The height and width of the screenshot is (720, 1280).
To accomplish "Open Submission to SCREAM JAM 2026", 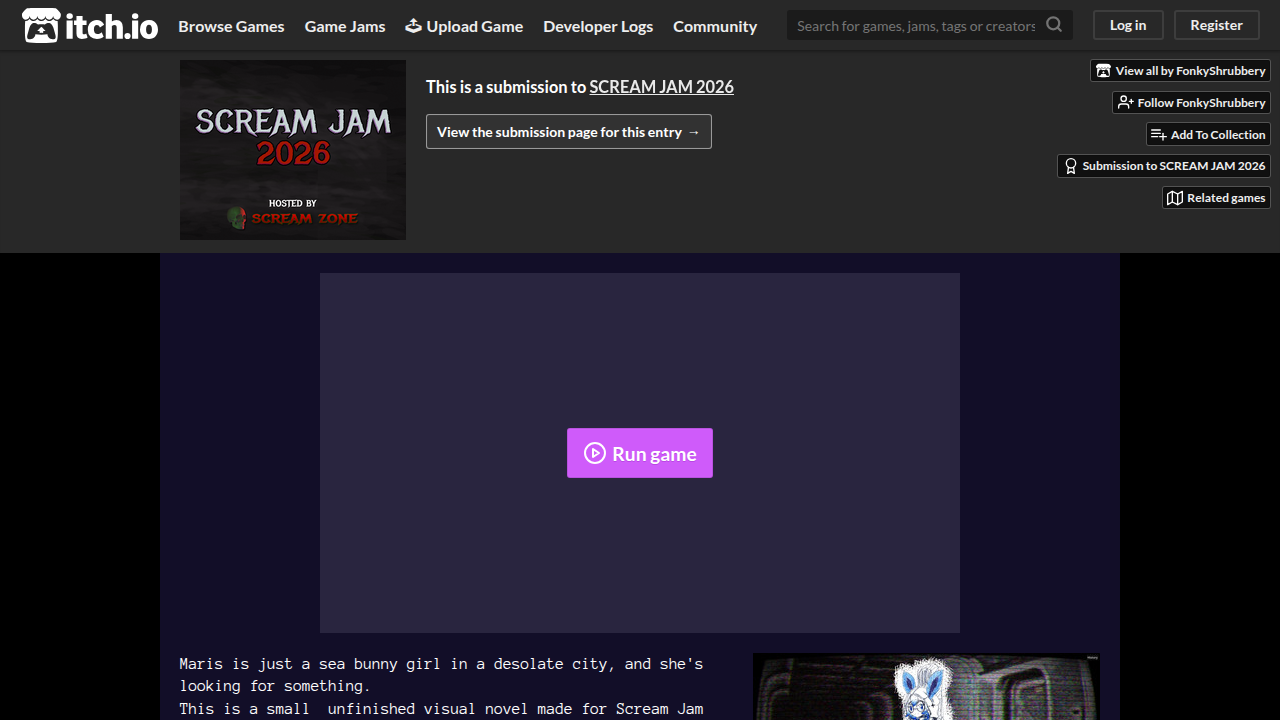I will [x=1164, y=166].
